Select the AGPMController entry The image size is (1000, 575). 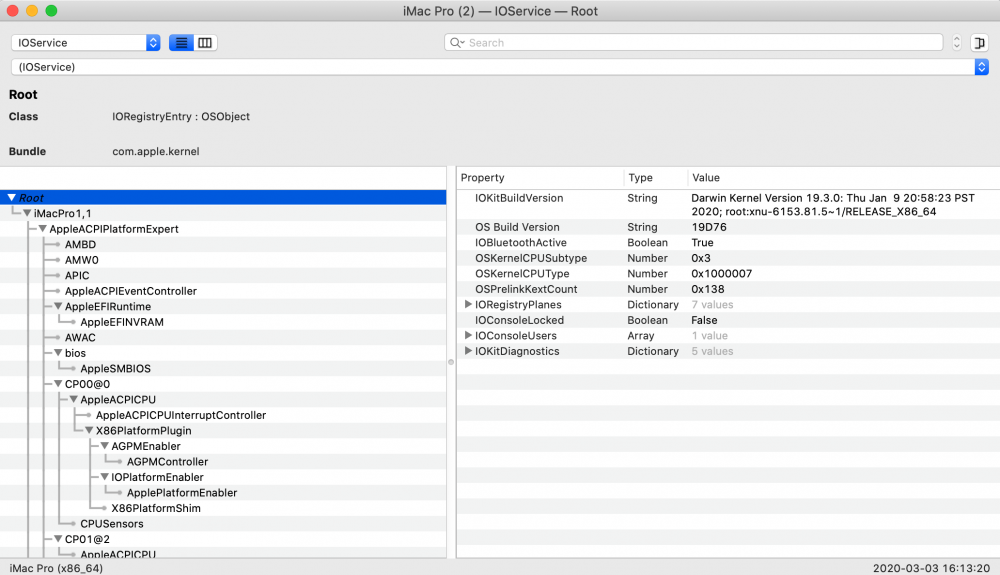[x=167, y=462]
